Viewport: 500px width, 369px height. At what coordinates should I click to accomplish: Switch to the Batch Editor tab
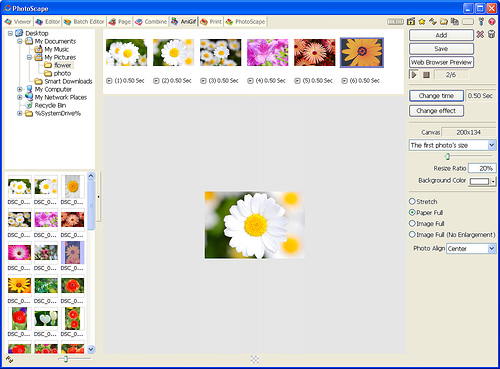tap(84, 22)
